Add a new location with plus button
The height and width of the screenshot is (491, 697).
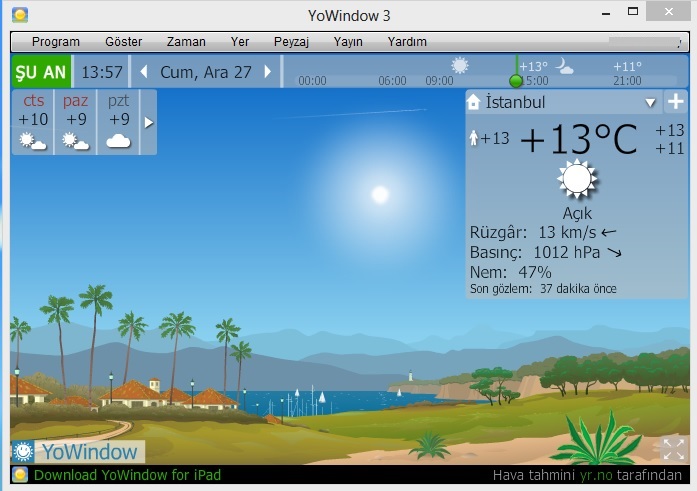[675, 102]
